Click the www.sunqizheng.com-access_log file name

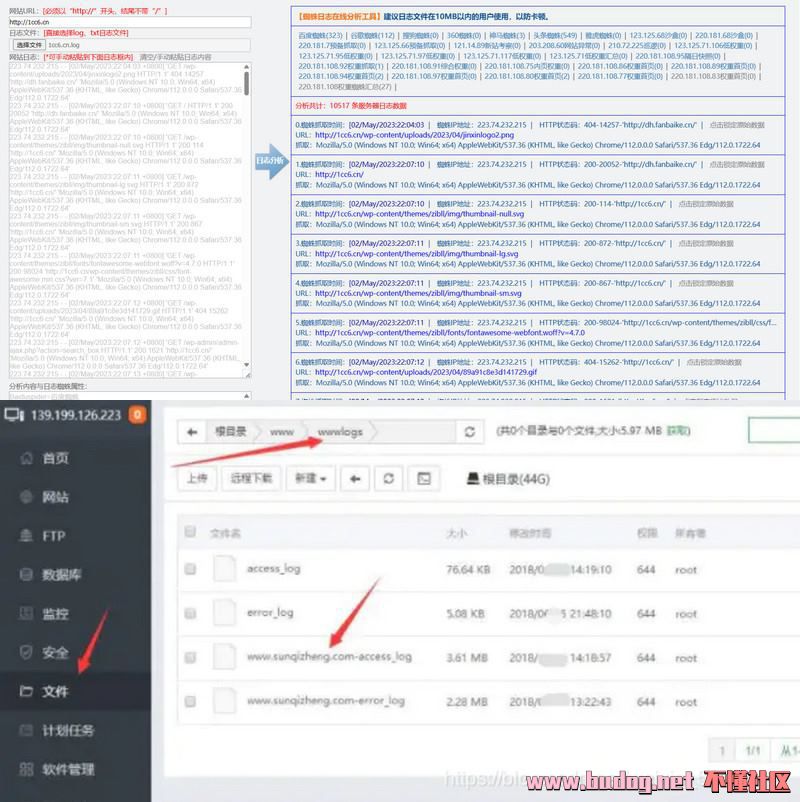click(329, 657)
